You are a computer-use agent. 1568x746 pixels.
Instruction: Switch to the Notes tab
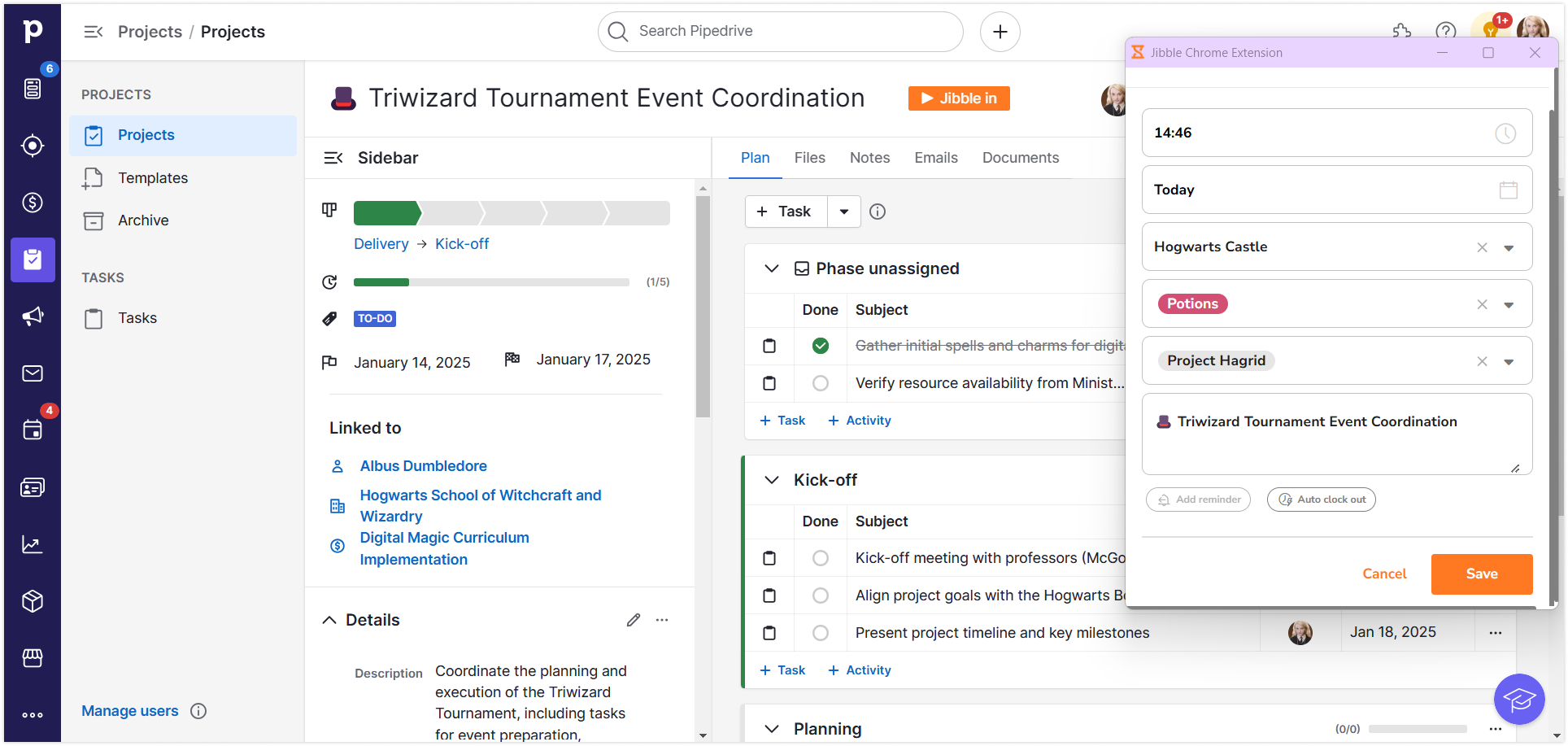[869, 158]
